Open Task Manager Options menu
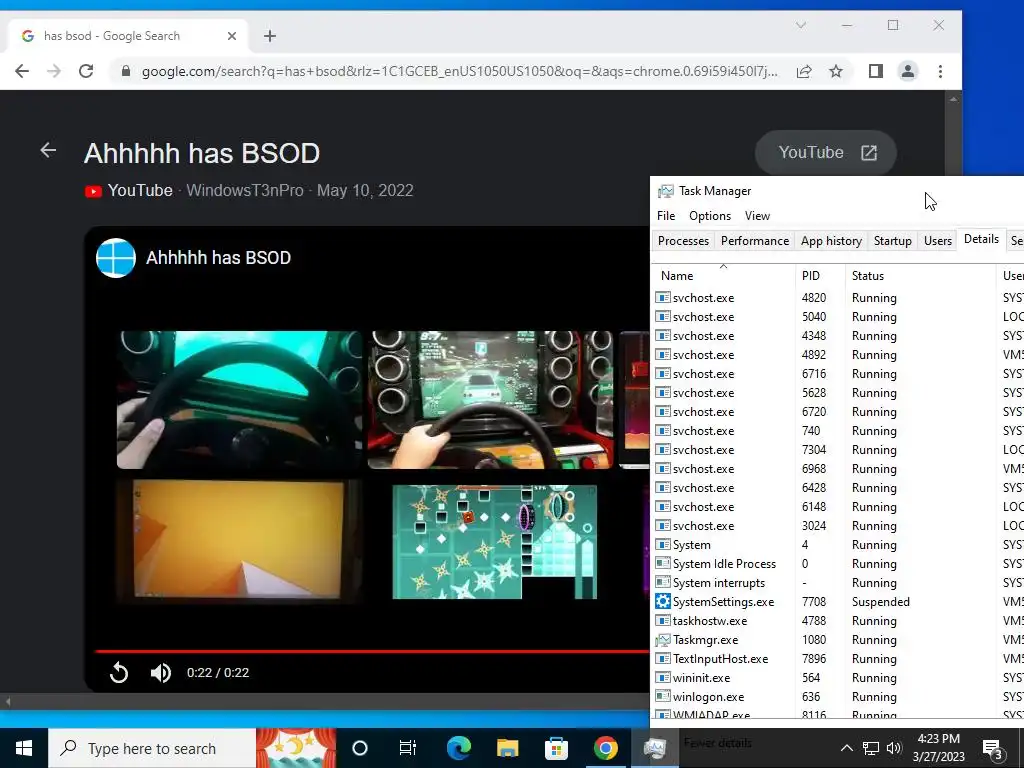1024x768 pixels. (710, 216)
